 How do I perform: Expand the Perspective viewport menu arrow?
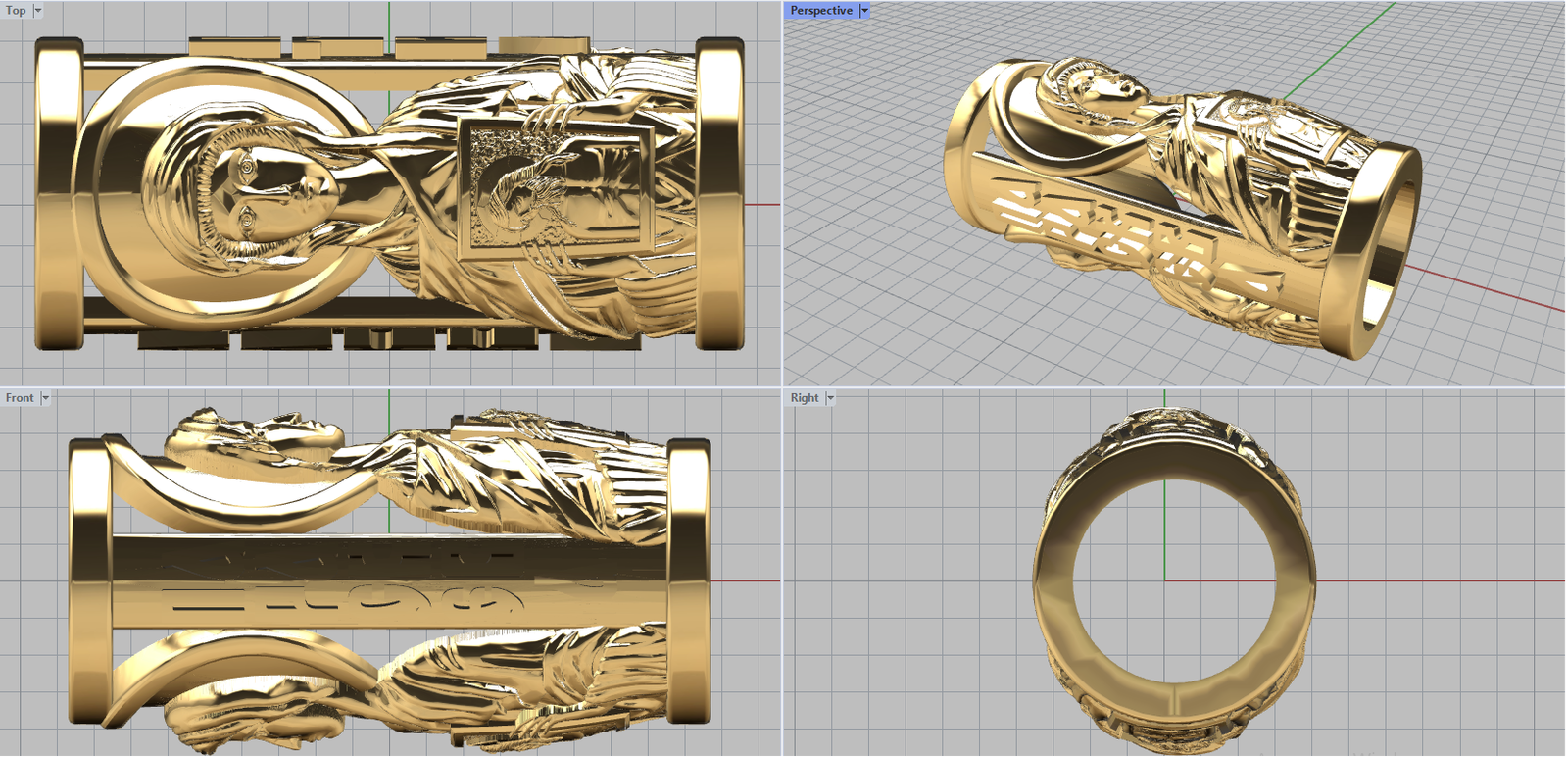pos(864,11)
